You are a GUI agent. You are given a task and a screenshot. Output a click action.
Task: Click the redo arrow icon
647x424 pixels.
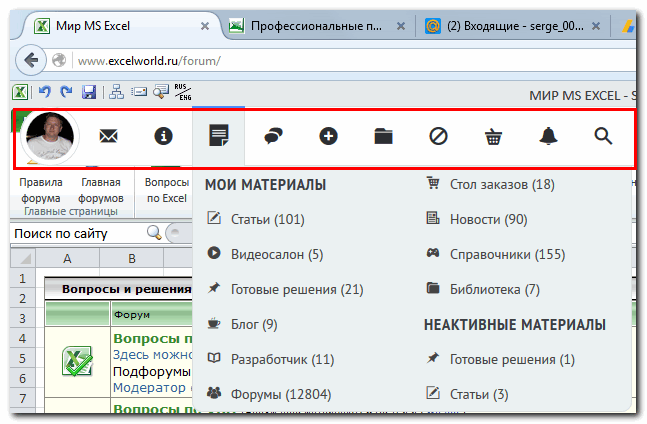pos(66,92)
